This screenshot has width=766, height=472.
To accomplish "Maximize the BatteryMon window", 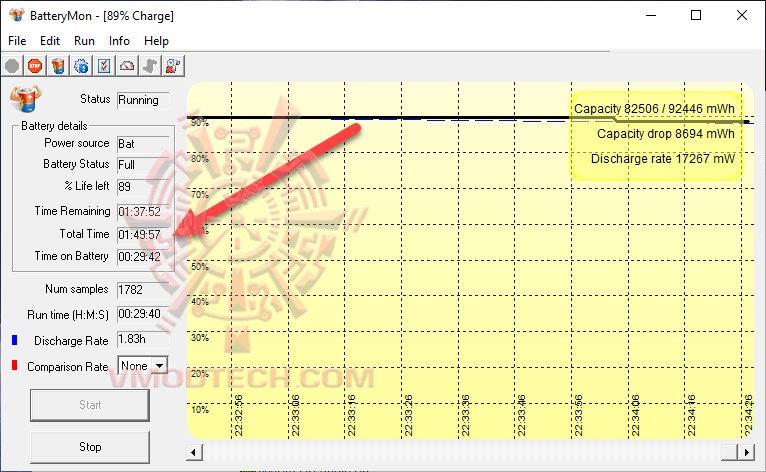I will (x=696, y=15).
